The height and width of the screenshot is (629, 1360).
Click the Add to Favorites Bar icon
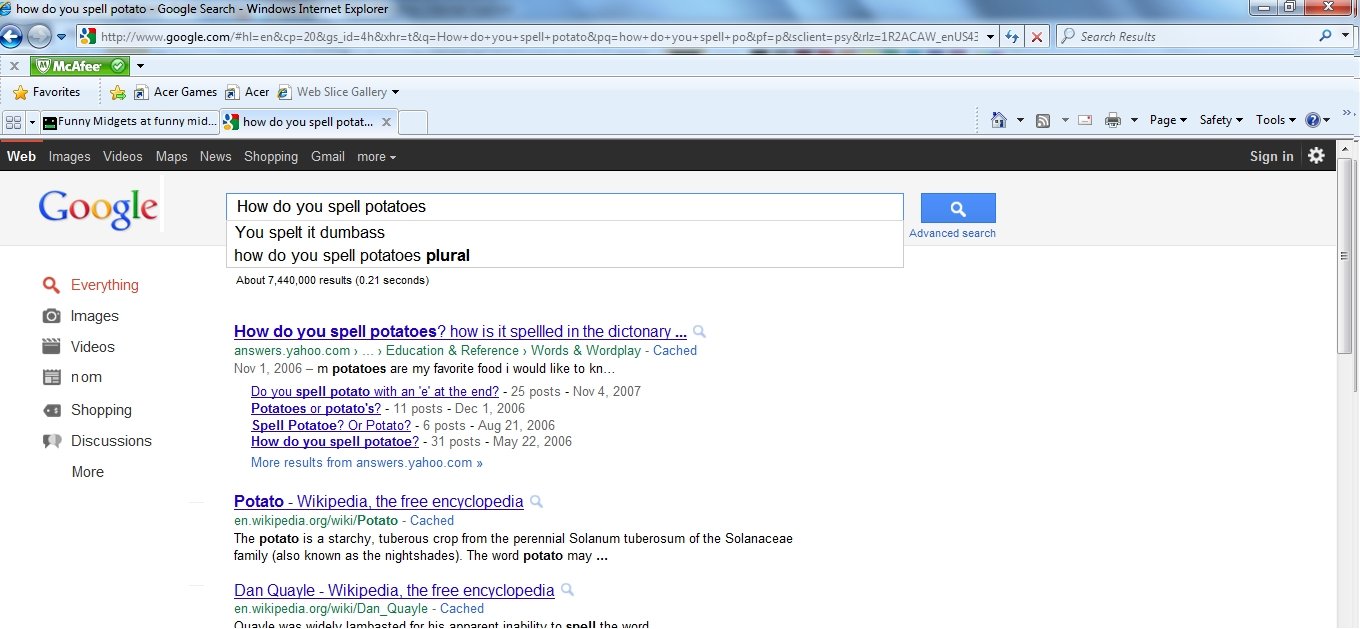(x=118, y=92)
